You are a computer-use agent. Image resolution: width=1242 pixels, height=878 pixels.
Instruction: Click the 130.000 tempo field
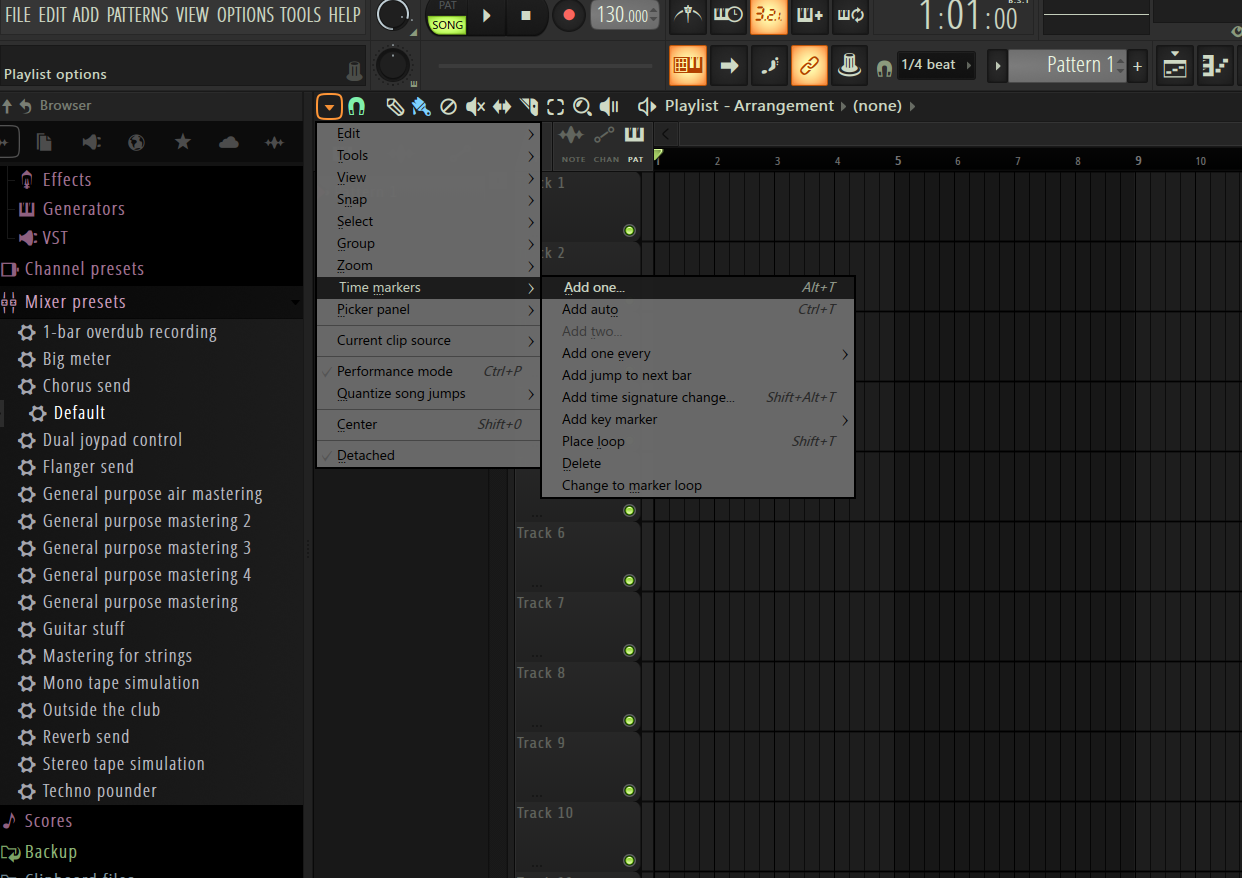624,15
